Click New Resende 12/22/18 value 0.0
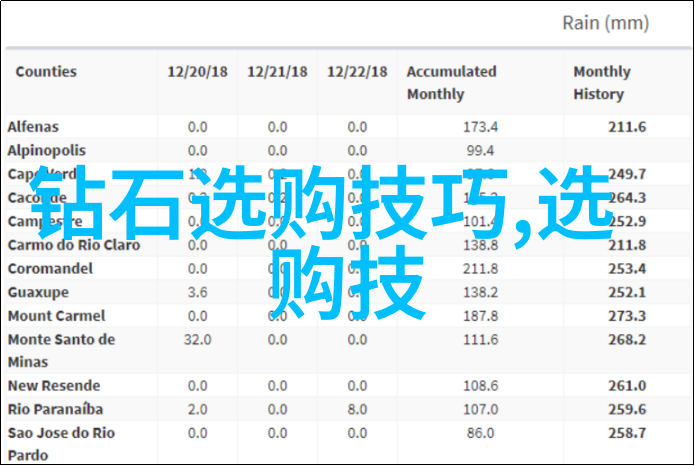Screen dimensions: 695x466 357,386
